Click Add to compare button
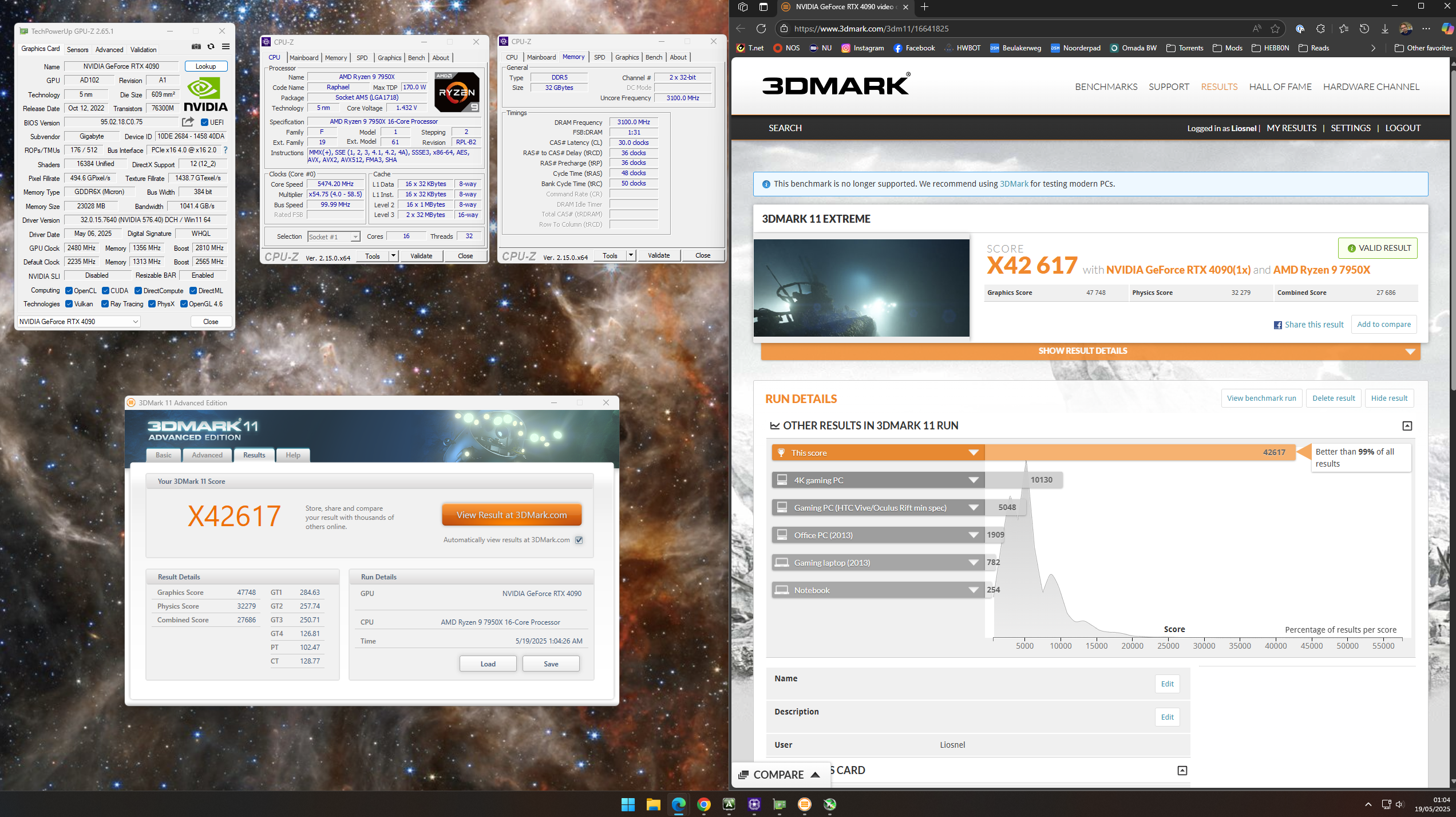 tap(1384, 324)
